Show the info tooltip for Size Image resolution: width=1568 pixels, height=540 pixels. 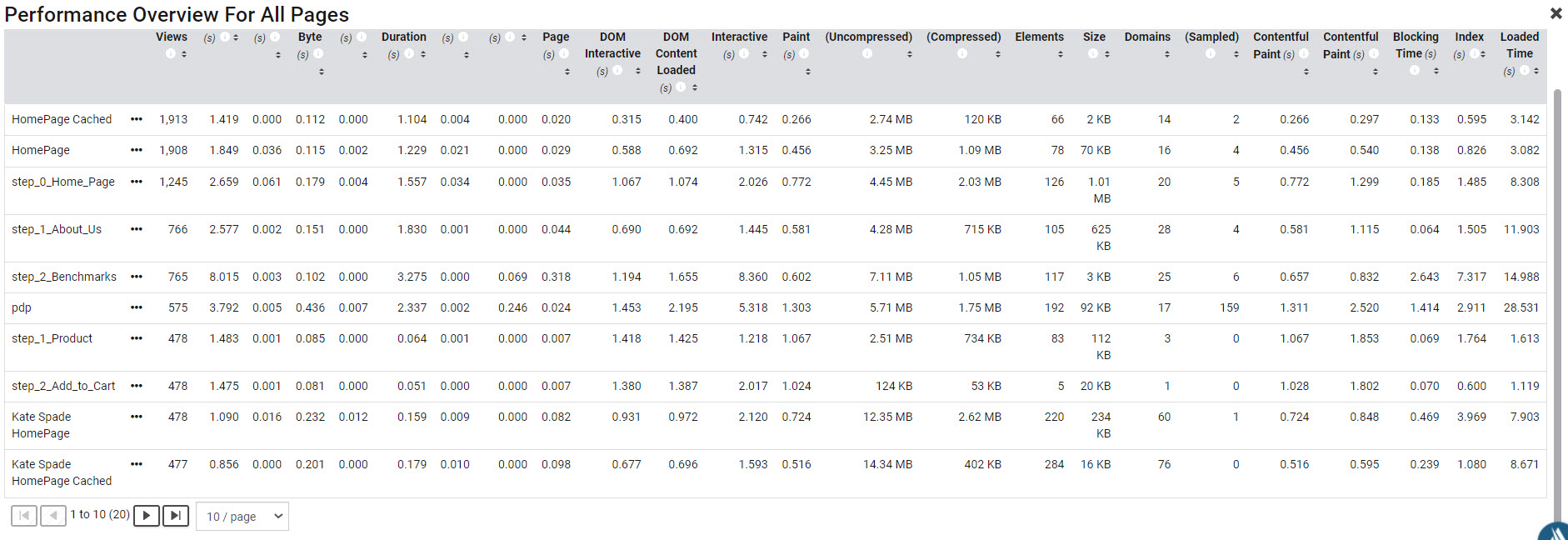(1092, 54)
